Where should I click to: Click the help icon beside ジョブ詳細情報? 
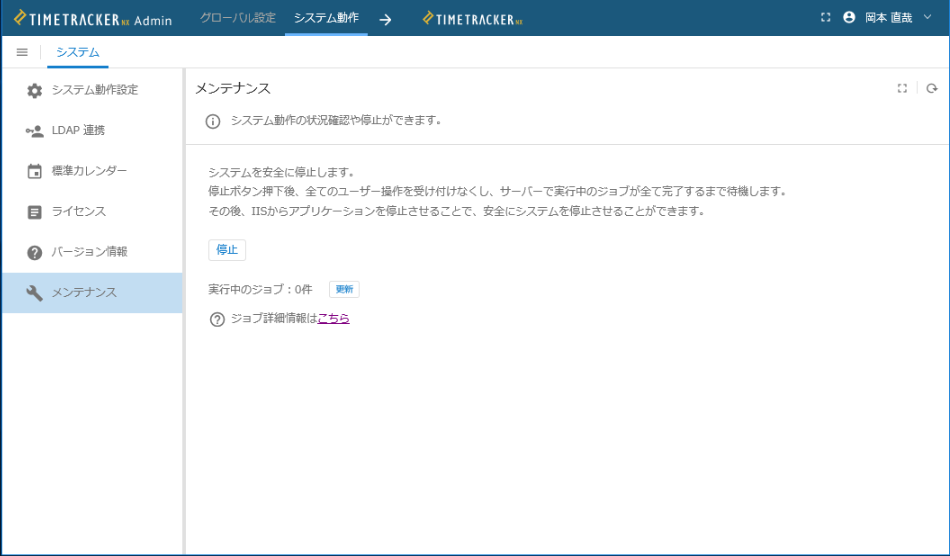pyautogui.click(x=217, y=319)
